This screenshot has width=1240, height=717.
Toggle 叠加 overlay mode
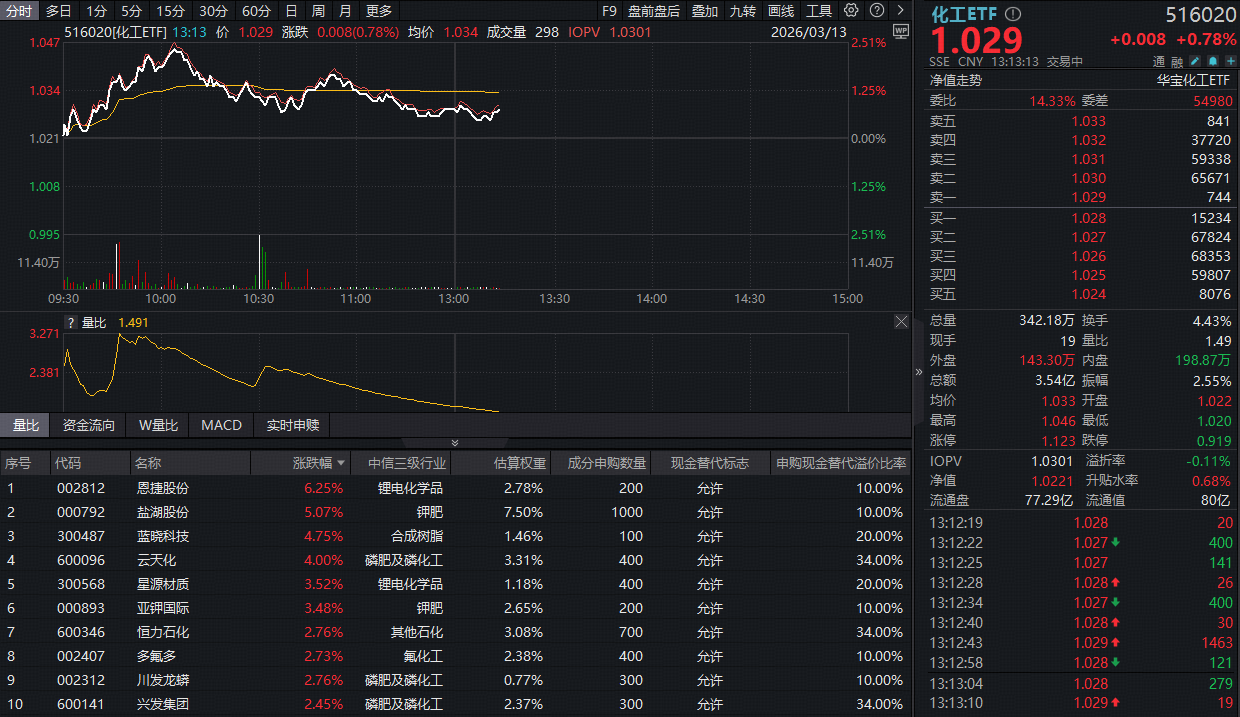pyautogui.click(x=703, y=10)
